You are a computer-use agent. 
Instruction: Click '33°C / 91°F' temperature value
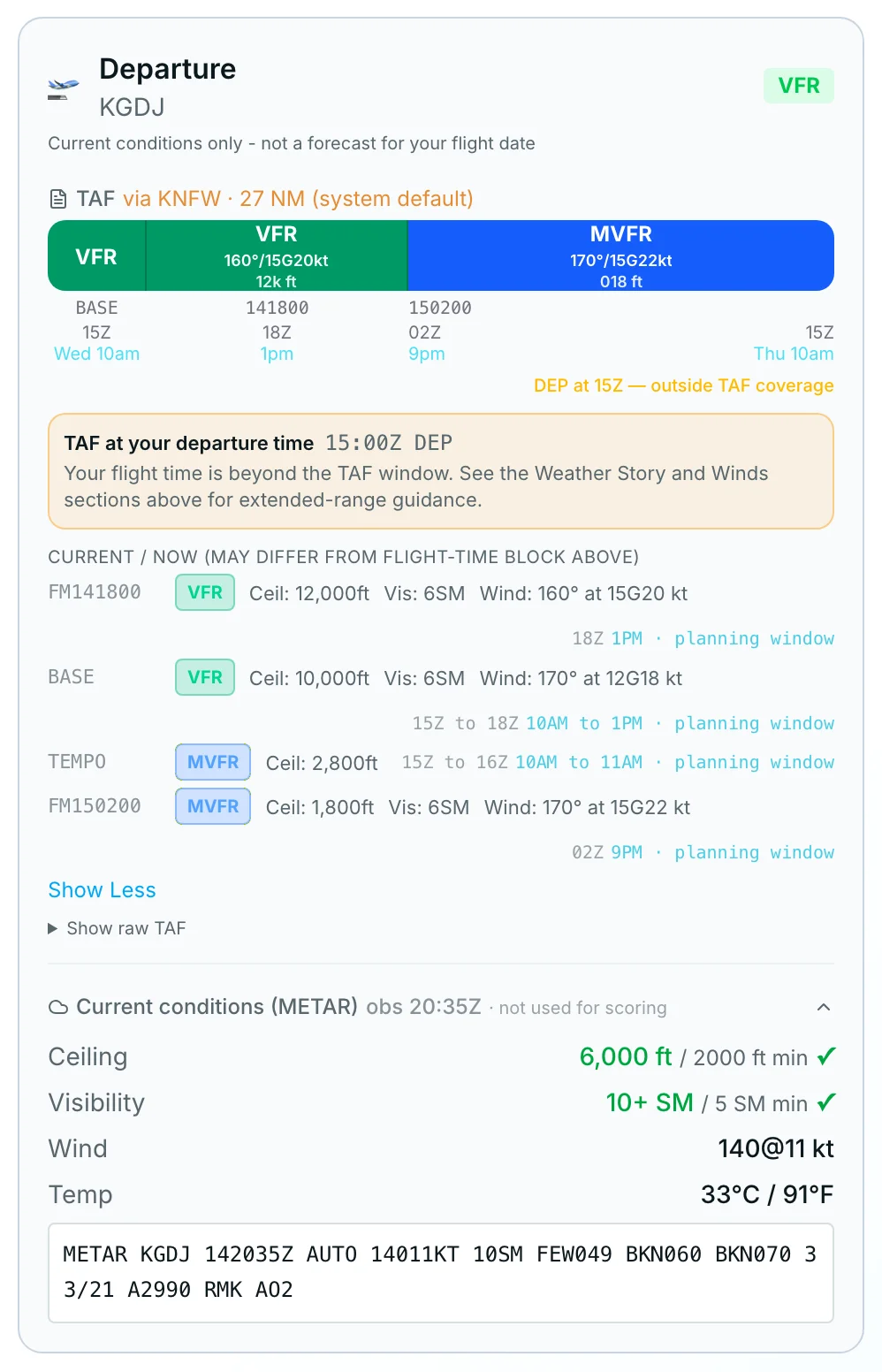tap(767, 1194)
